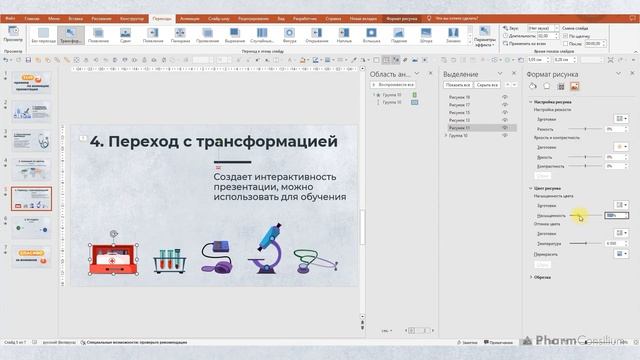Open 'Параметры эффекта' options

[484, 36]
